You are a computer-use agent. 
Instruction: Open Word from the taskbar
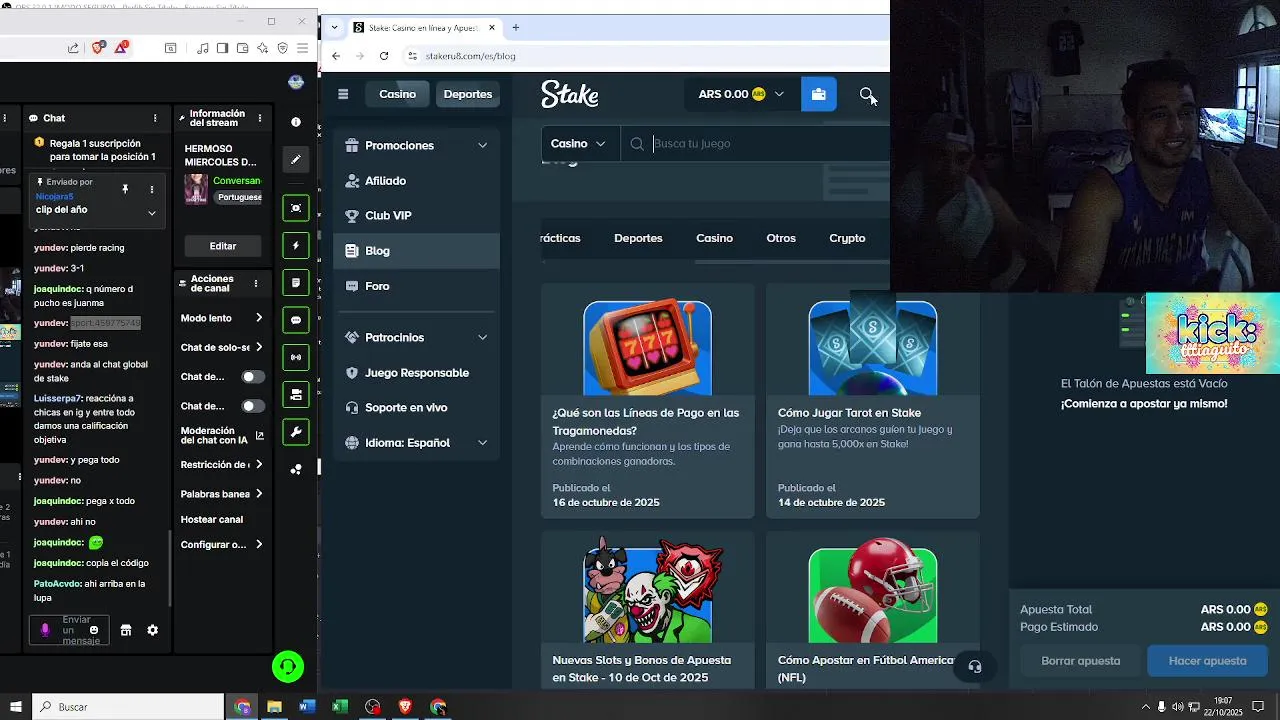[307, 707]
